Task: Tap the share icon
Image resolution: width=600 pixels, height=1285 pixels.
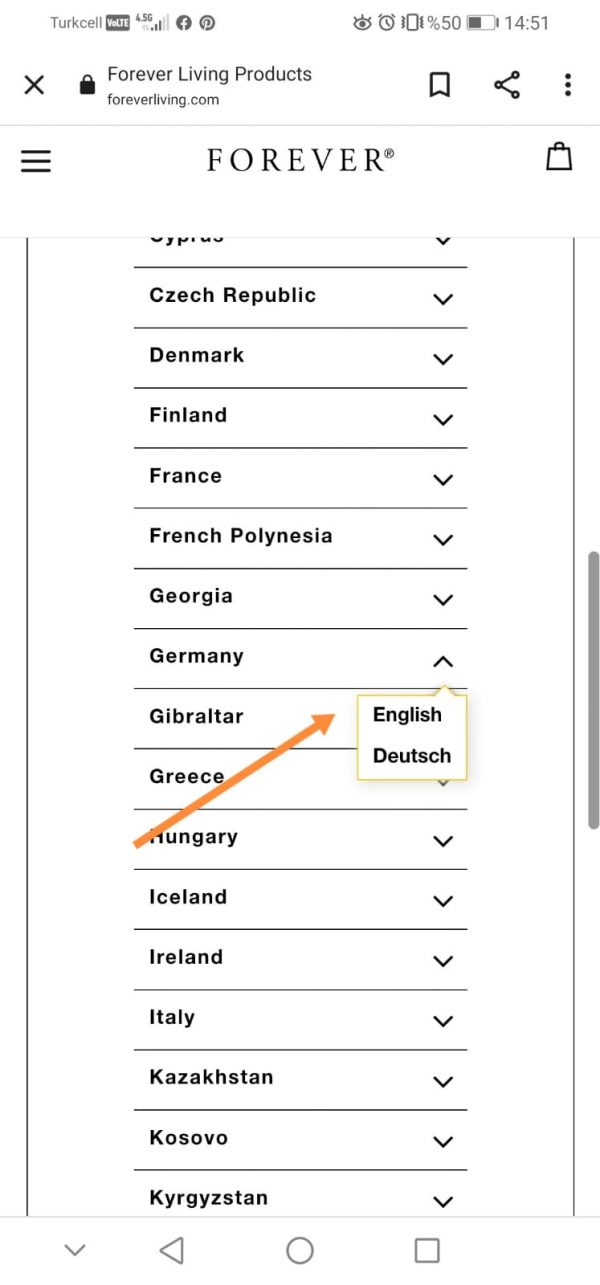Action: [507, 85]
